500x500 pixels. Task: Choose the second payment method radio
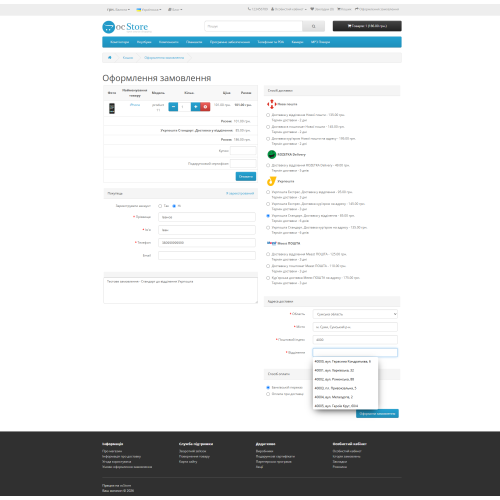pyautogui.click(x=268, y=394)
